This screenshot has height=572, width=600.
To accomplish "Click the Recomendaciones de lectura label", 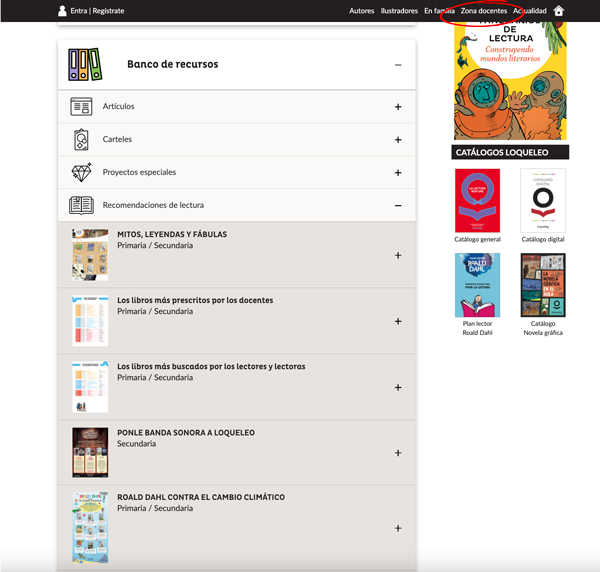I will [153, 205].
